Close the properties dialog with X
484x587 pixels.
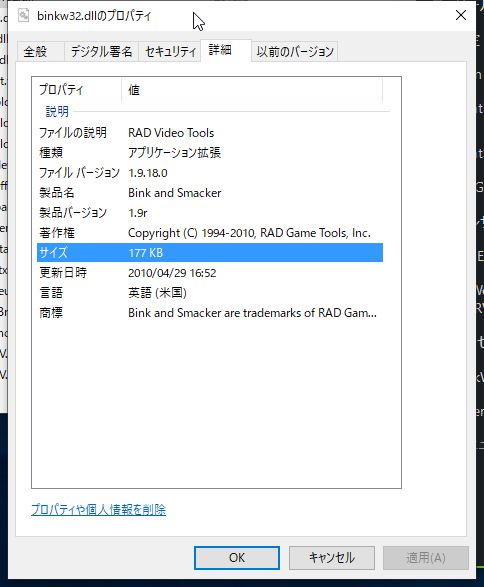461,15
